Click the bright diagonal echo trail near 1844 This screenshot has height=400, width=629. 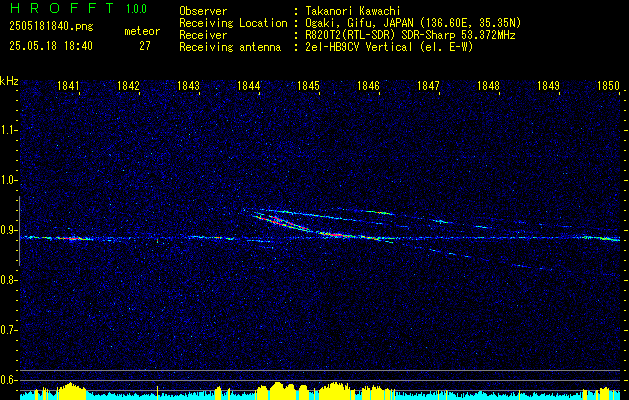coord(281,223)
